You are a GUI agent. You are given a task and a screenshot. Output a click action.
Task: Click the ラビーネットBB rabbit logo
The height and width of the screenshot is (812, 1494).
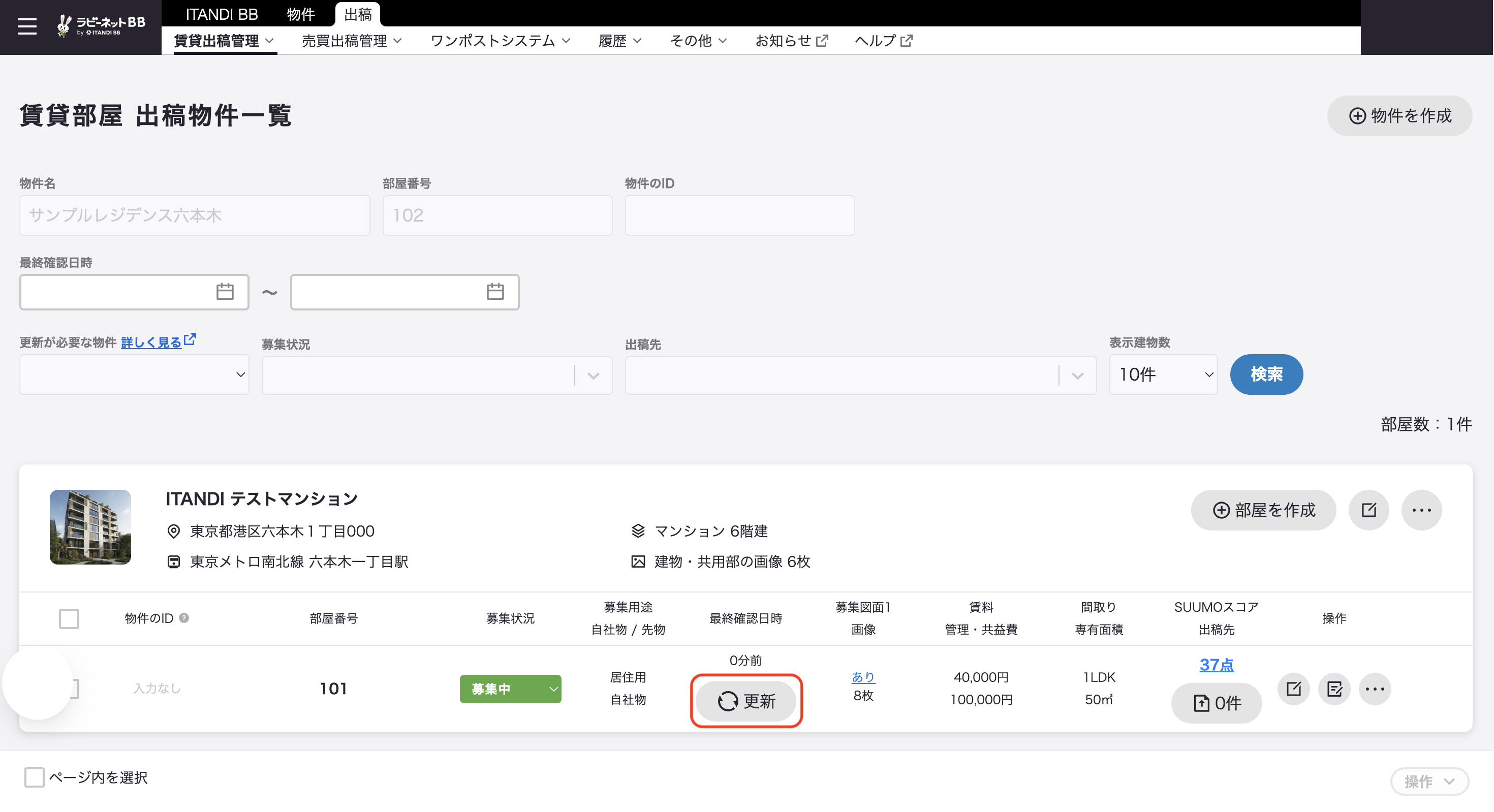click(x=101, y=25)
